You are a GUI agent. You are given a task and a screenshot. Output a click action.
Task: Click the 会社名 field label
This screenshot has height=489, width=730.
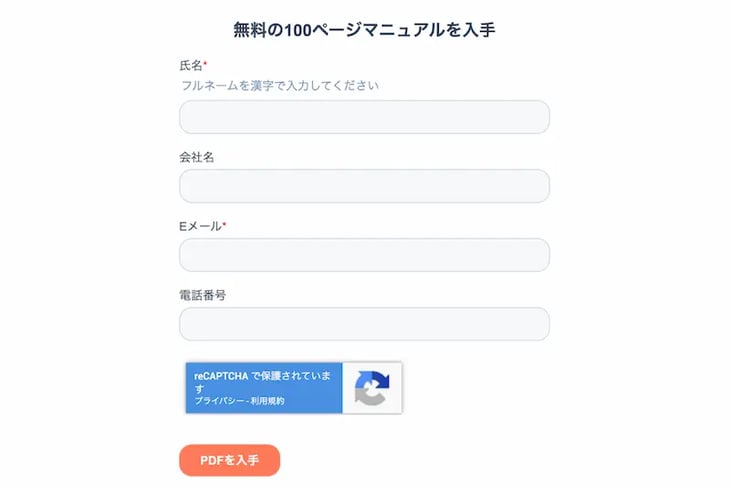pyautogui.click(x=196, y=157)
